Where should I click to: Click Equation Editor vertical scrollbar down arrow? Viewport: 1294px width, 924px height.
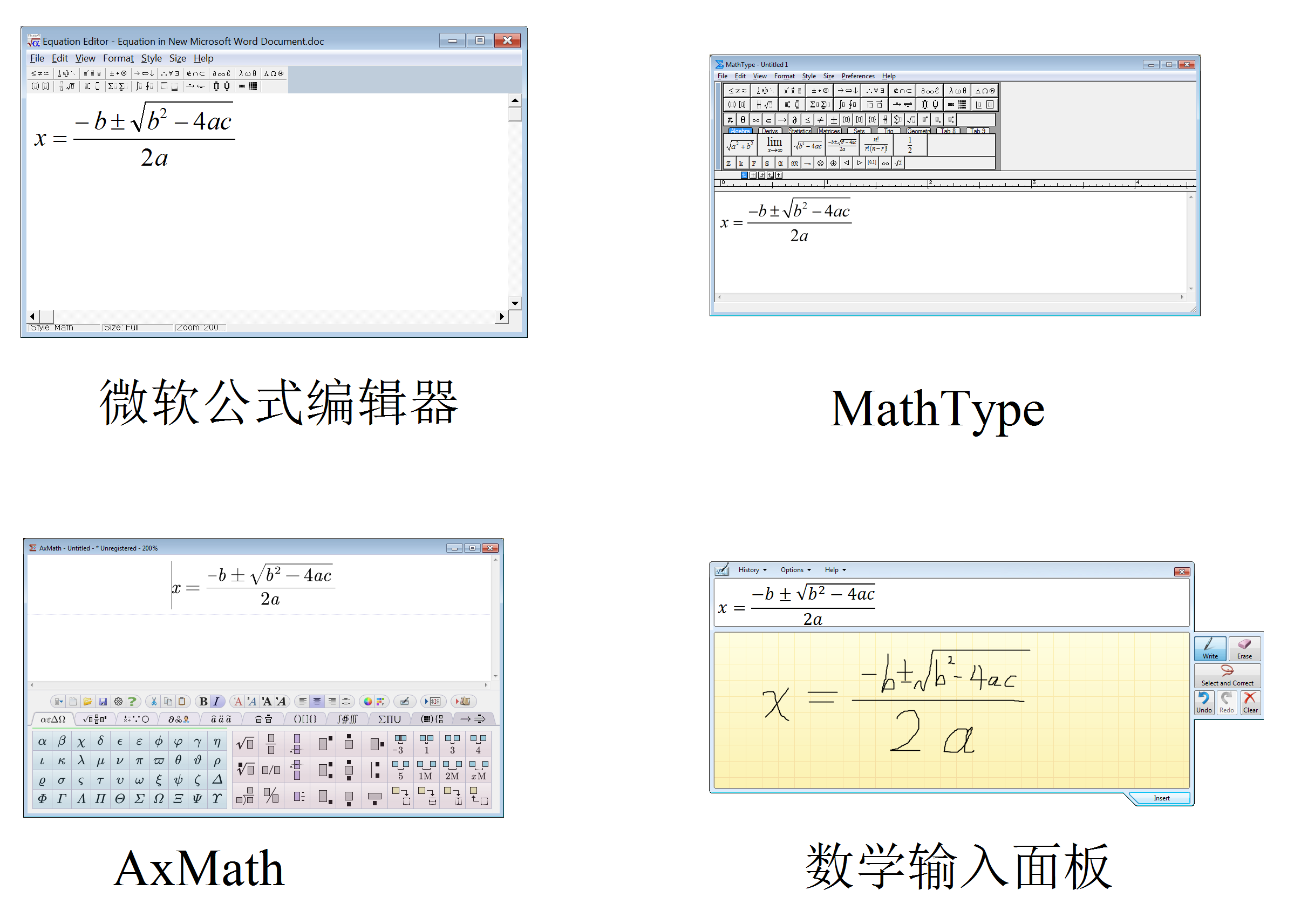click(x=515, y=303)
